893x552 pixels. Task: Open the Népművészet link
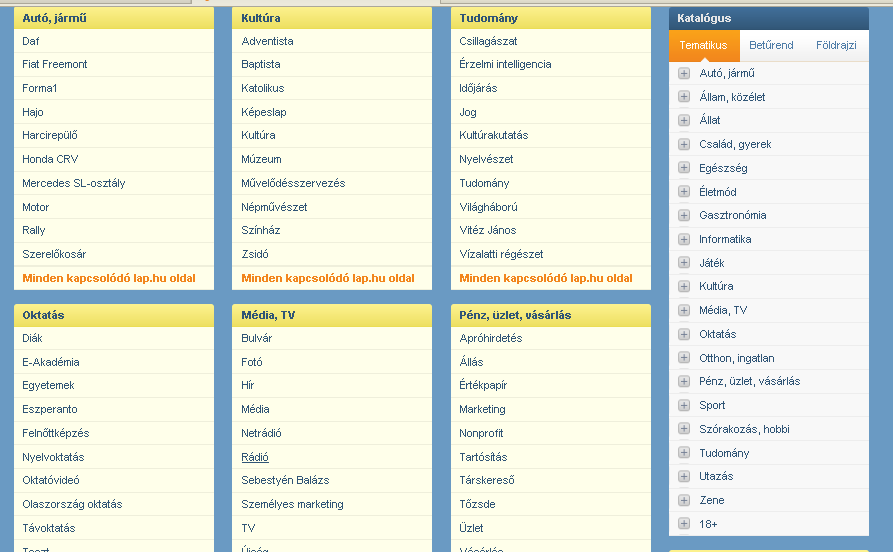pyautogui.click(x=274, y=207)
